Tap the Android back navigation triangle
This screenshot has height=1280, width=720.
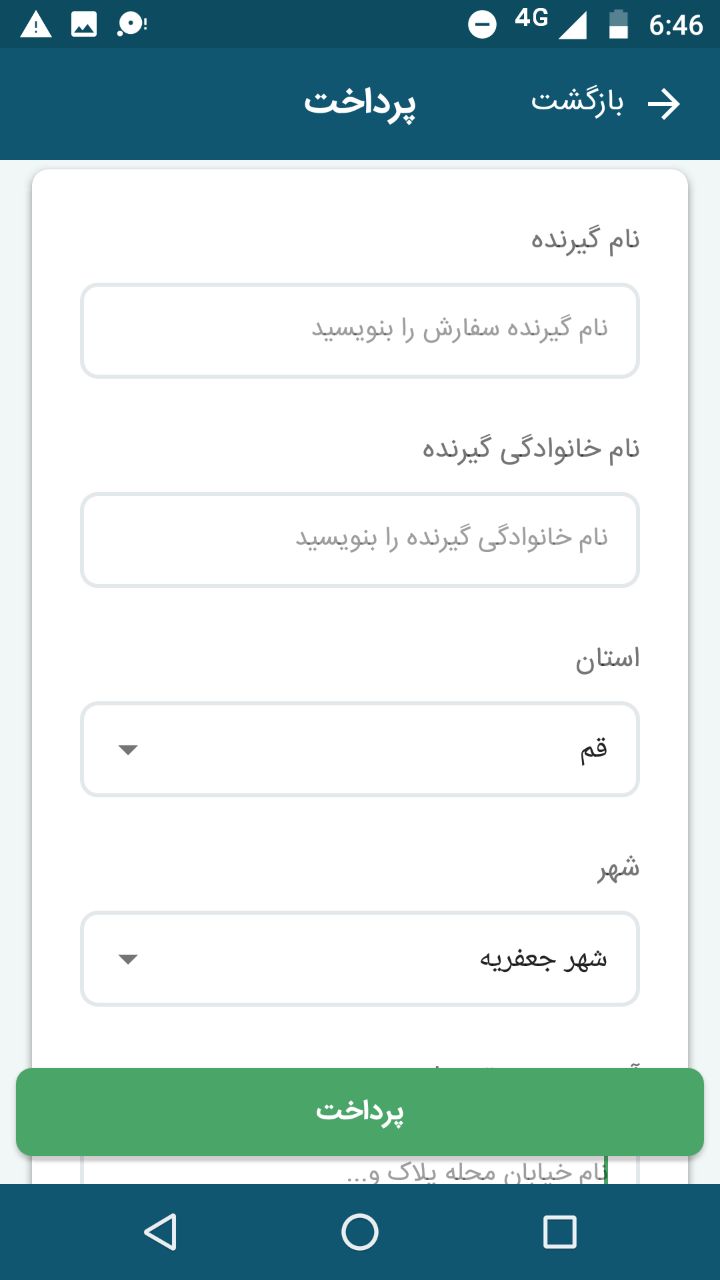[x=160, y=1232]
